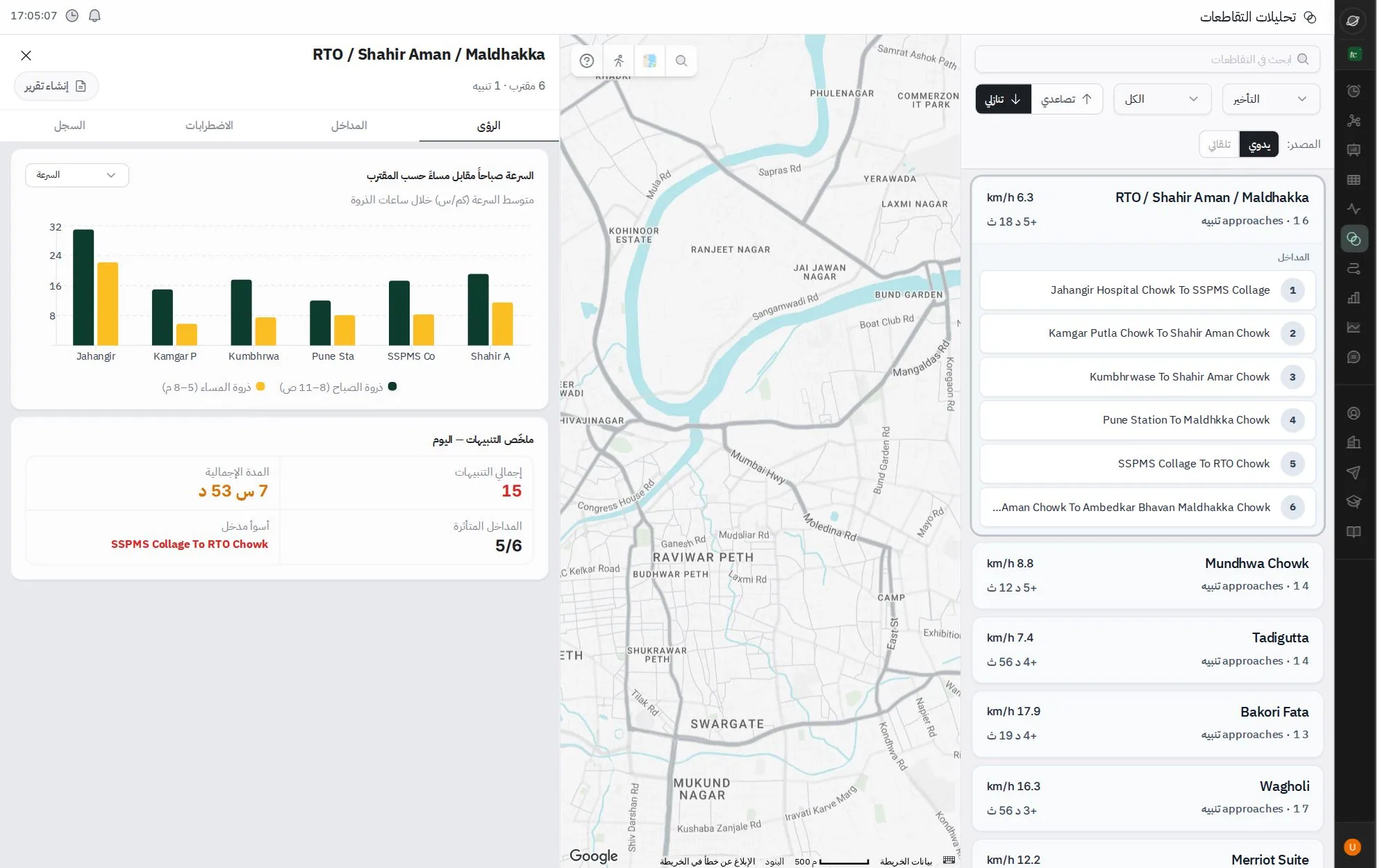
Task: Click the morning peak legend dot
Action: click(x=392, y=387)
